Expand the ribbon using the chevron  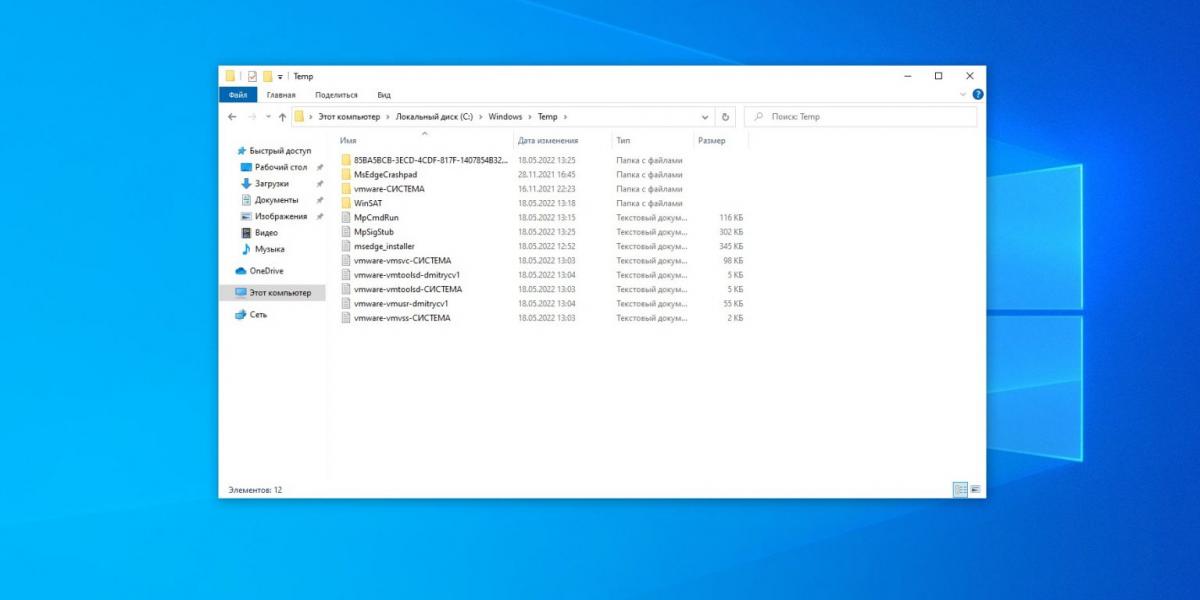click(963, 95)
